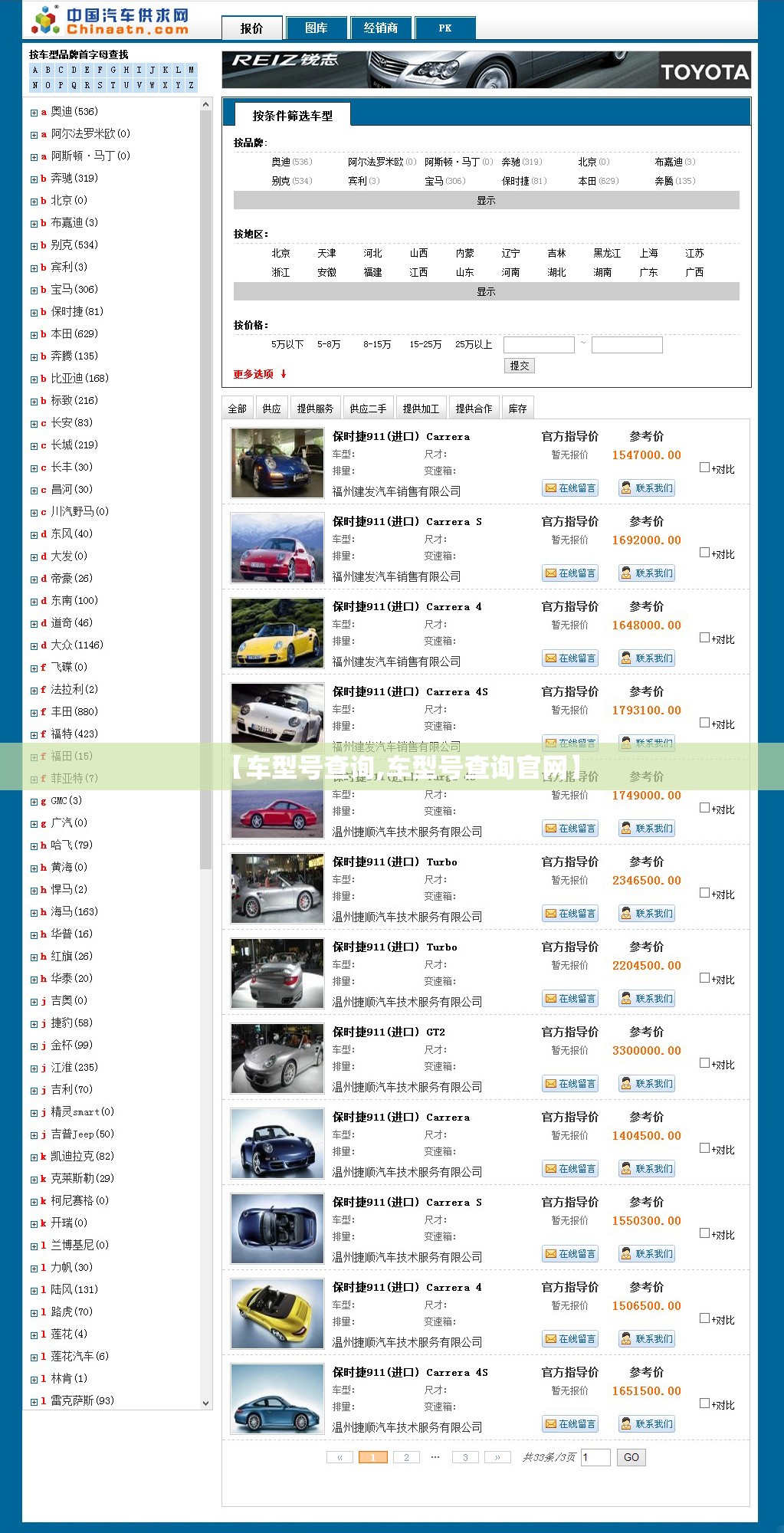The image size is (784, 1533).
Task: Select letter N in brand index
Action: (35, 85)
